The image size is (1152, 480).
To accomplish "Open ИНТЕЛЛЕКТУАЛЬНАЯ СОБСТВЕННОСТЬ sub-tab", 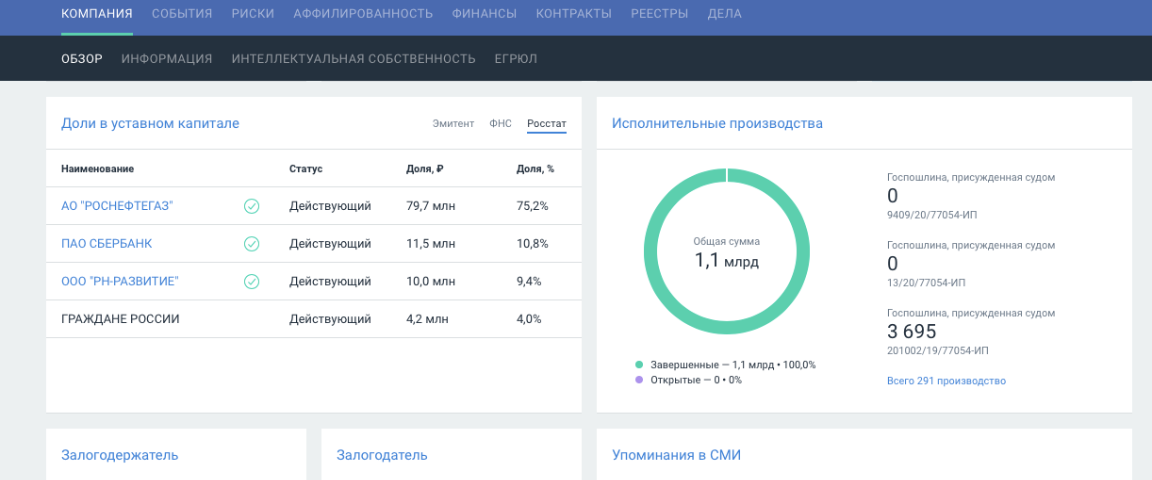I will click(353, 59).
